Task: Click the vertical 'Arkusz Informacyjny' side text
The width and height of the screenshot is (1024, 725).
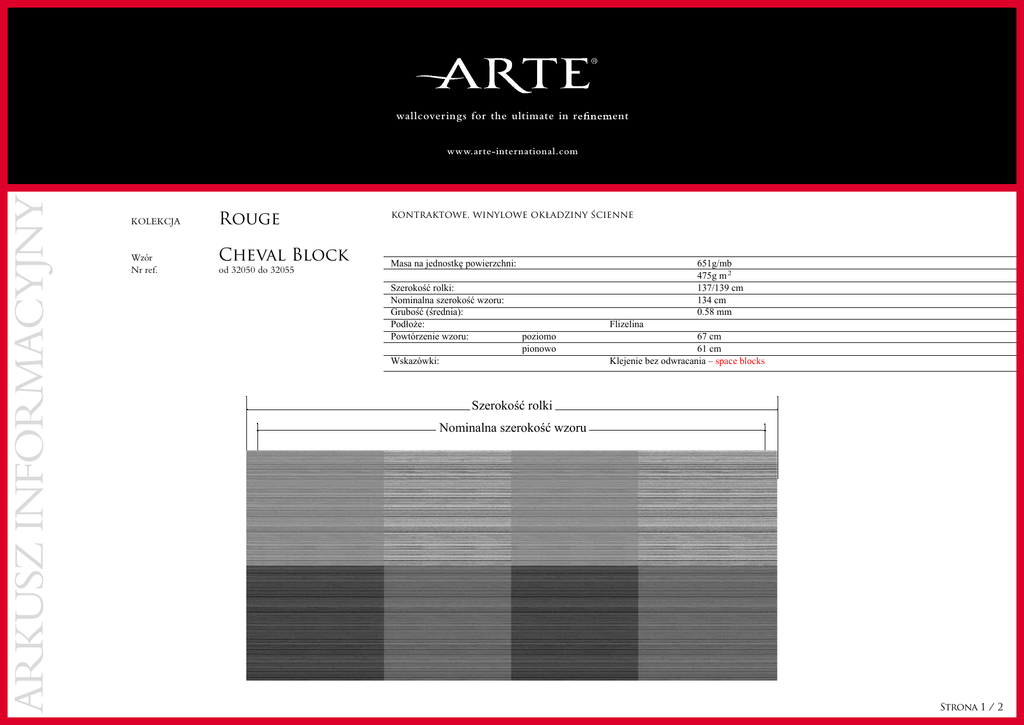Action: [x=30, y=455]
